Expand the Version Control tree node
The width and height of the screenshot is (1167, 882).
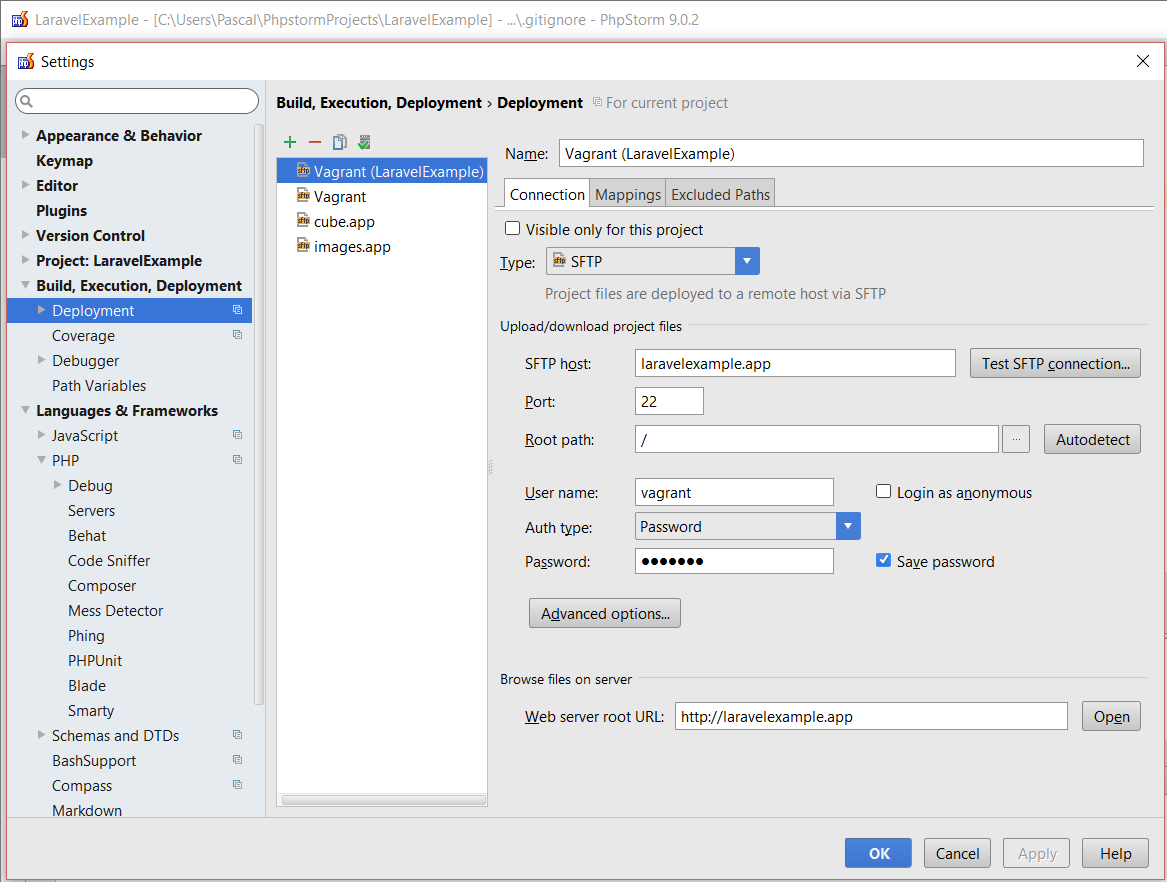point(26,236)
